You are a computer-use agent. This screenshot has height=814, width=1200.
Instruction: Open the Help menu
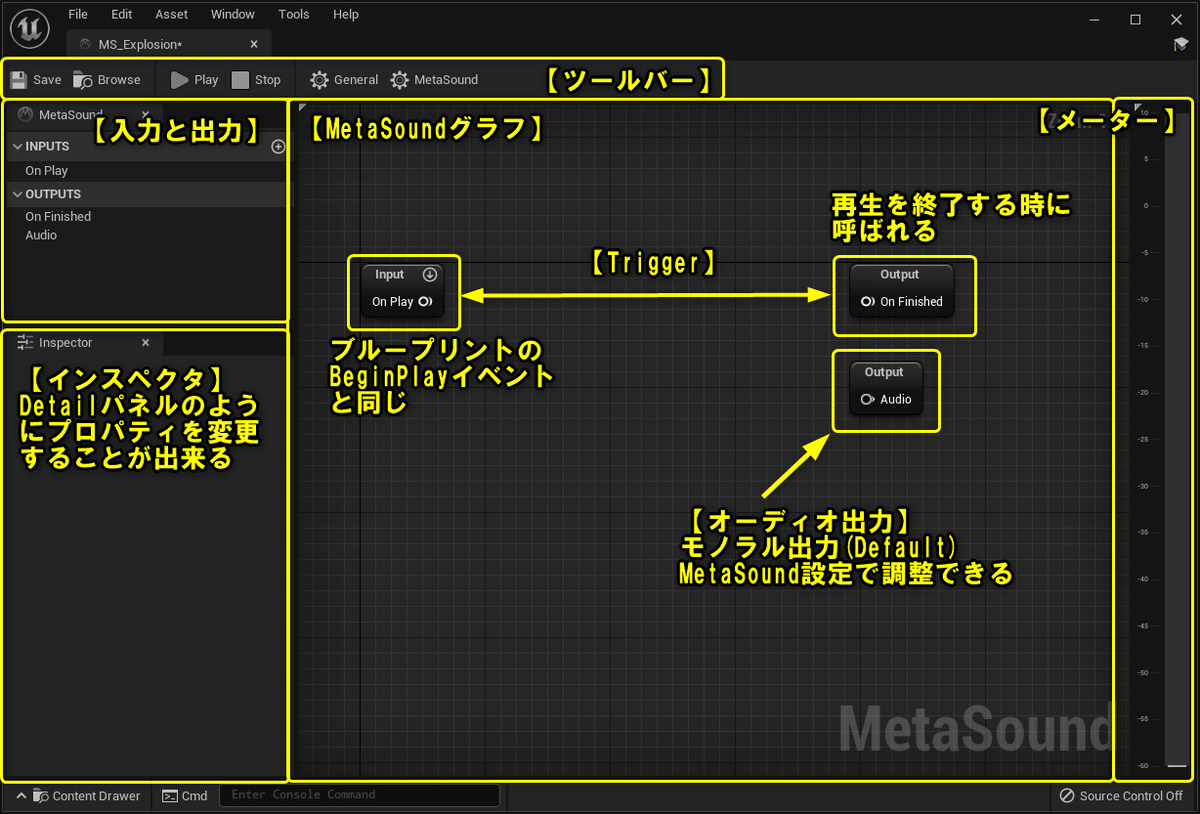pyautogui.click(x=346, y=14)
